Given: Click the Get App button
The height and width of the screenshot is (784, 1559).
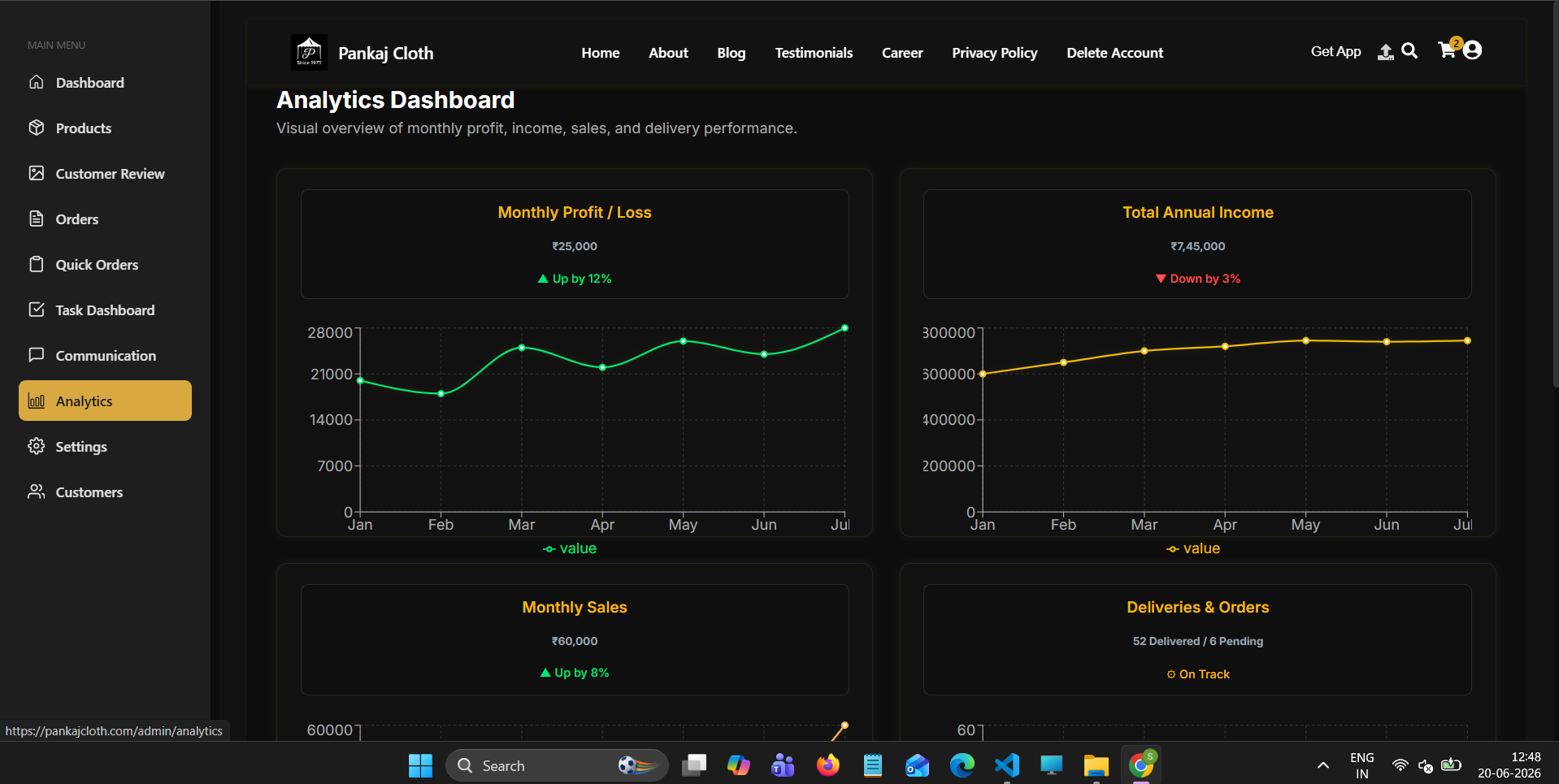Looking at the screenshot, I should [x=1335, y=51].
